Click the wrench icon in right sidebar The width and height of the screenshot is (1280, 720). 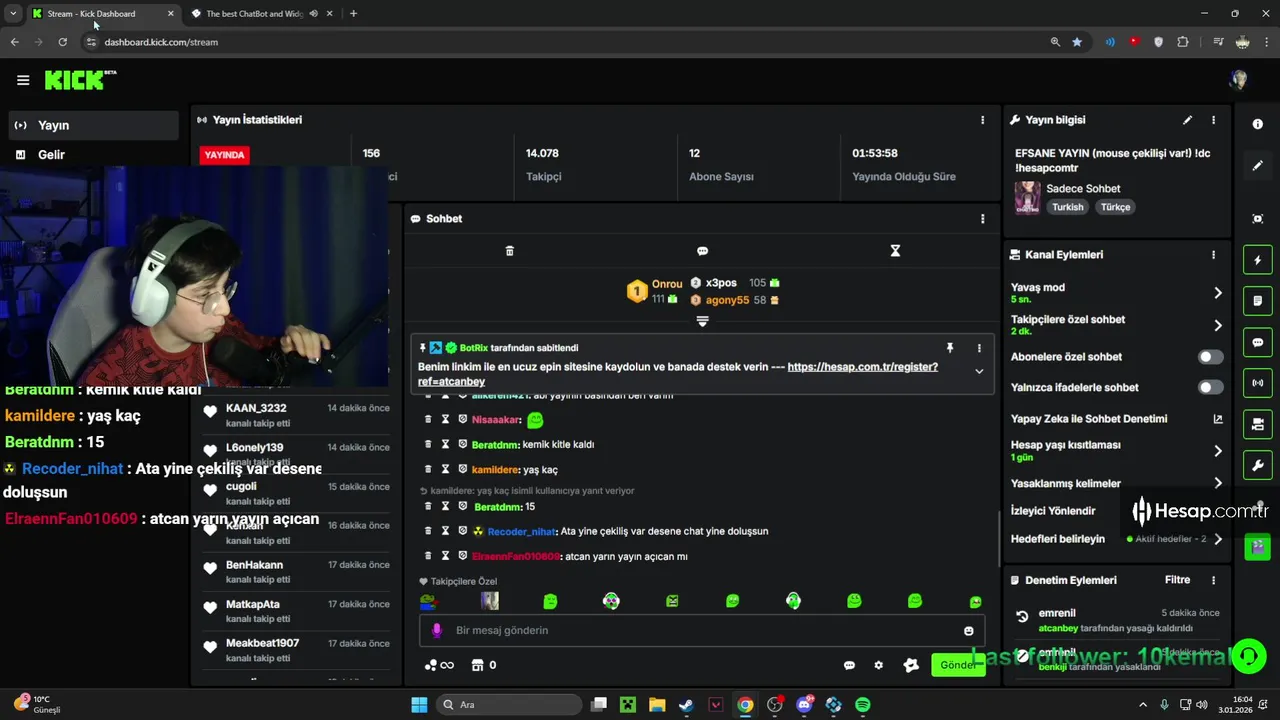1258,465
